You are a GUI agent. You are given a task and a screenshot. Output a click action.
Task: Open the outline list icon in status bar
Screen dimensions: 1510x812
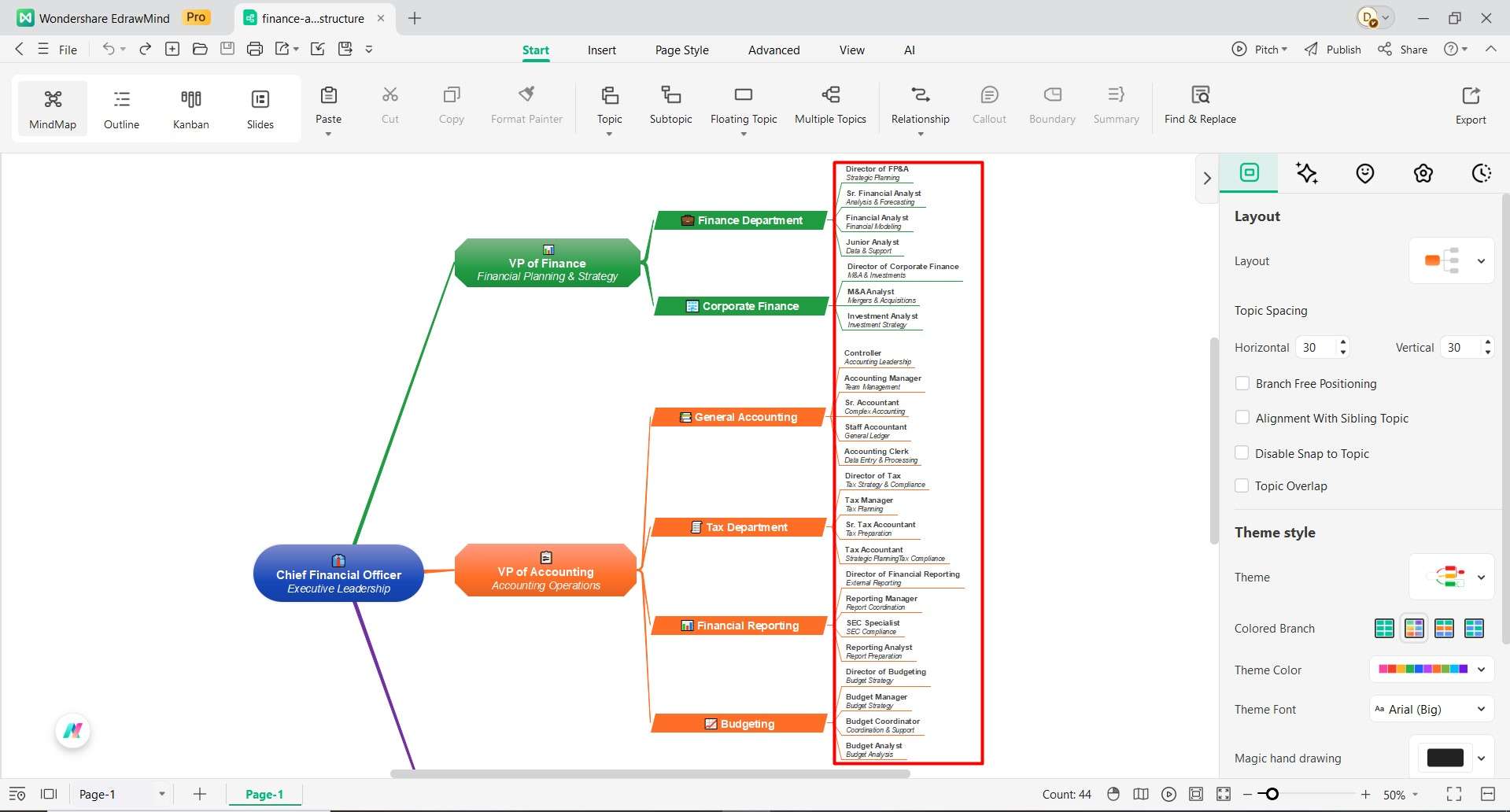tap(17, 794)
